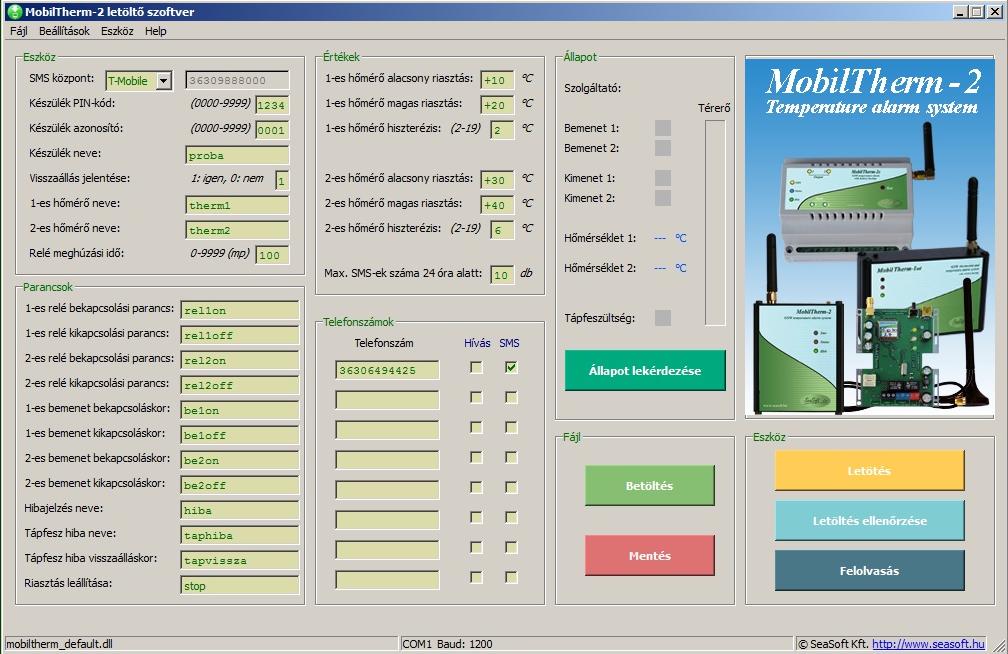This screenshot has width=1008, height=654.
Task: Open the www.seasoft.hu link
Action: [928, 644]
